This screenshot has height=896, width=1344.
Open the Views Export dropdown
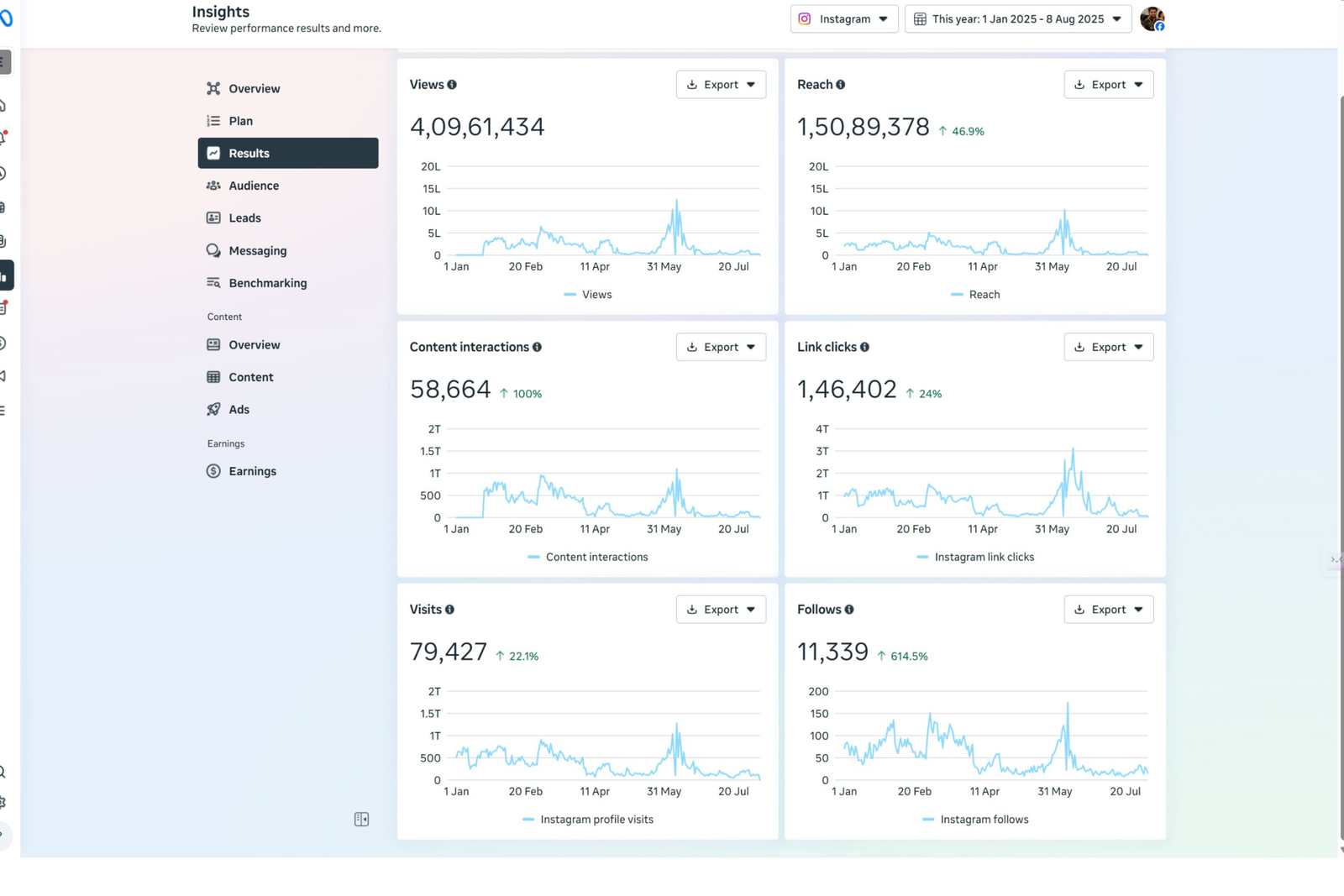pos(721,85)
